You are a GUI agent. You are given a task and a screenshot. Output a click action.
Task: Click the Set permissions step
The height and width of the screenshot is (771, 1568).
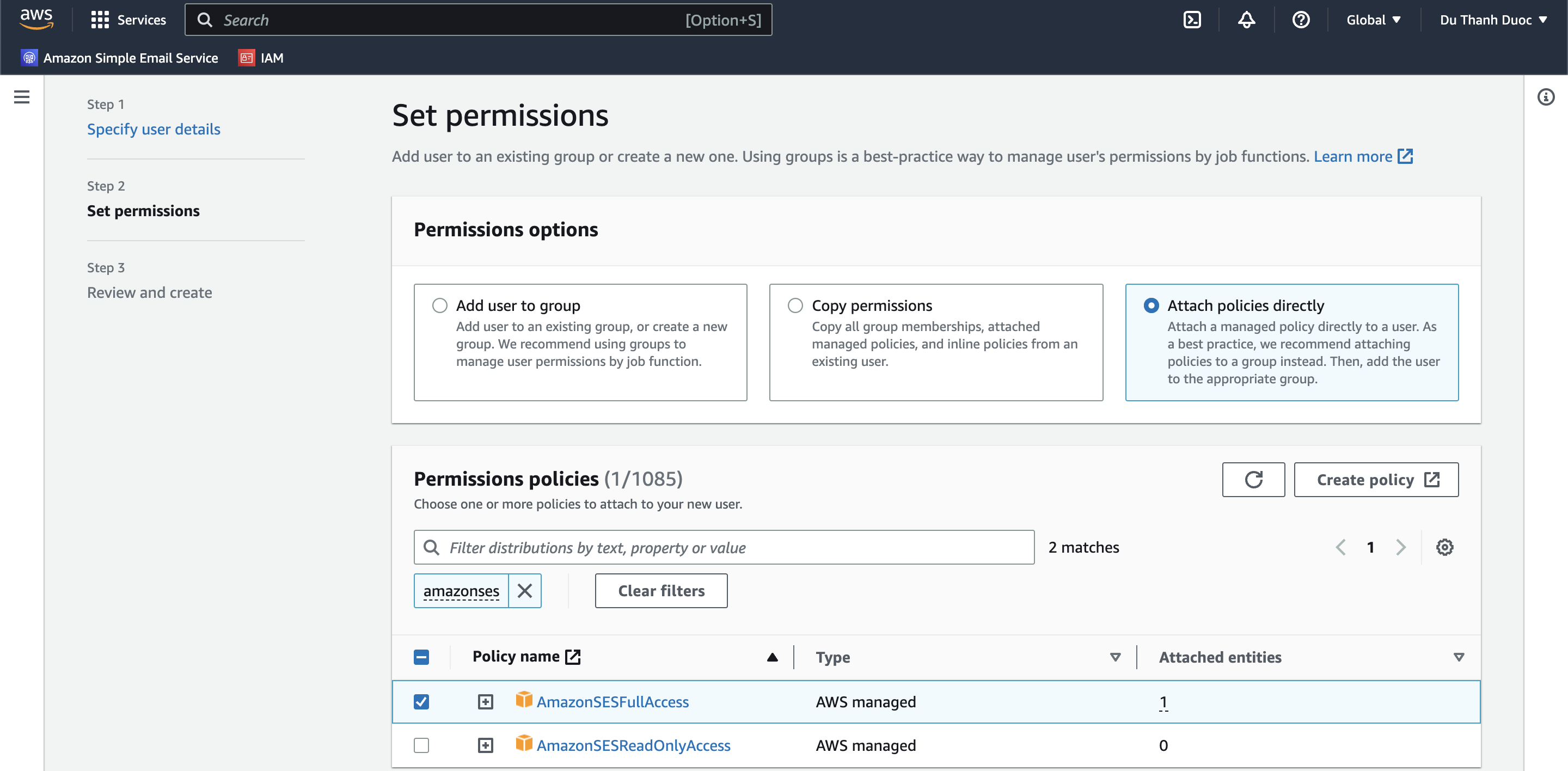pyautogui.click(x=143, y=211)
